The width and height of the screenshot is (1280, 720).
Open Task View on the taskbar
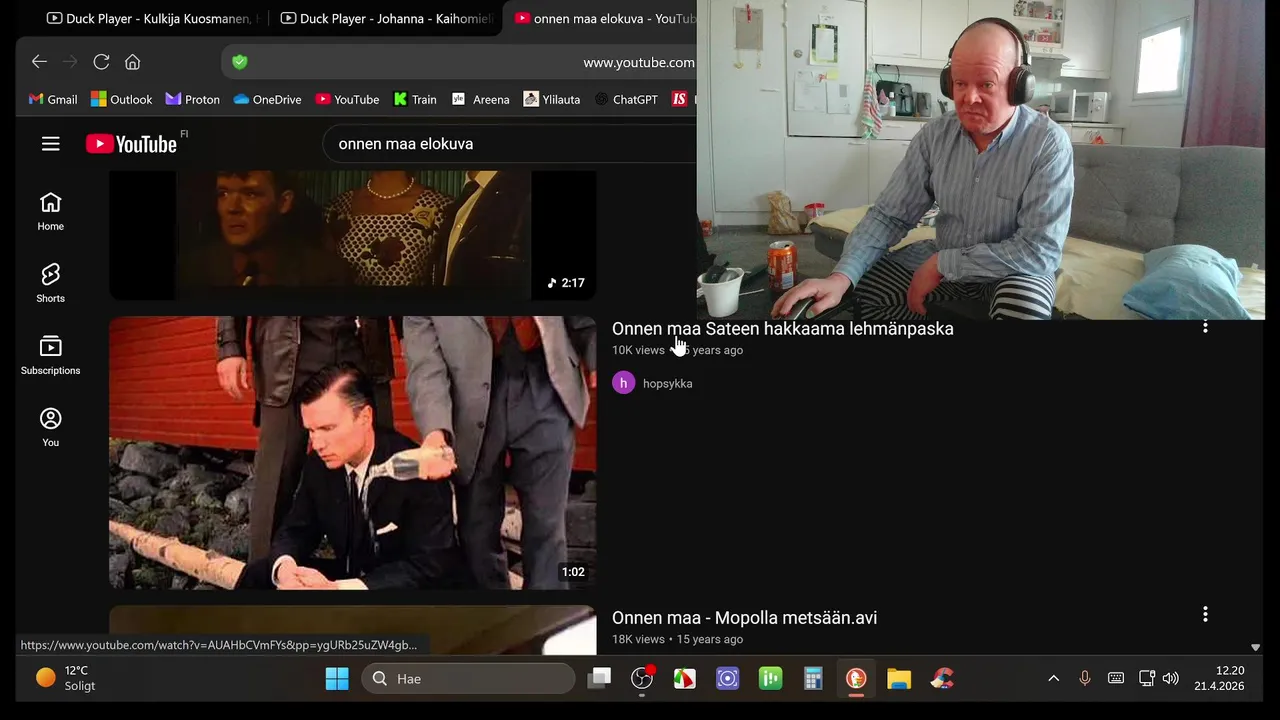[x=600, y=679]
